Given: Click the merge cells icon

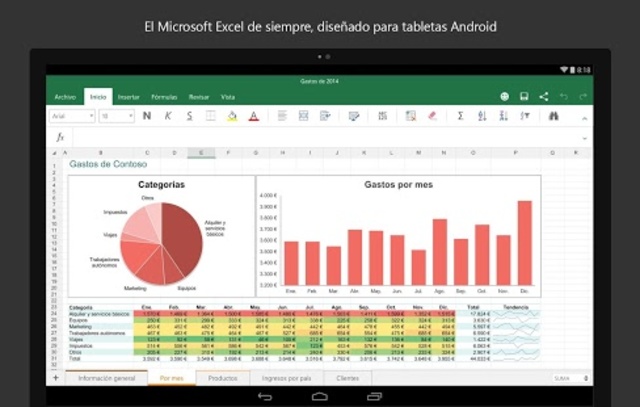Looking at the screenshot, I should [303, 116].
